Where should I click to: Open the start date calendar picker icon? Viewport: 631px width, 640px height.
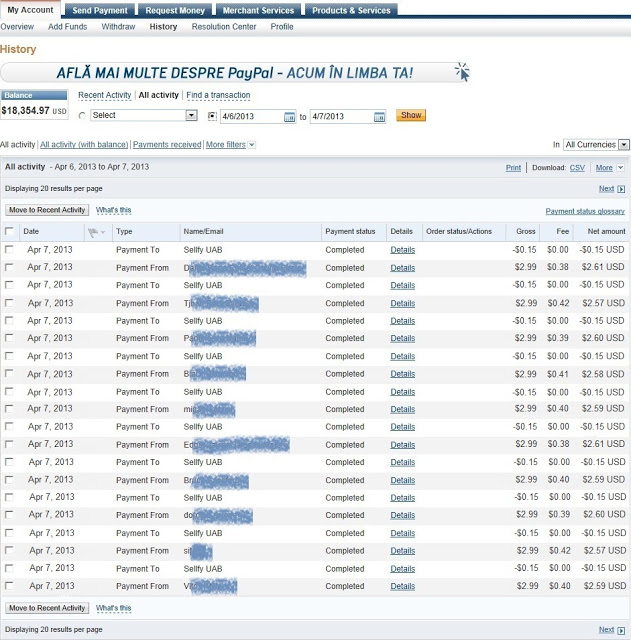pyautogui.click(x=289, y=117)
